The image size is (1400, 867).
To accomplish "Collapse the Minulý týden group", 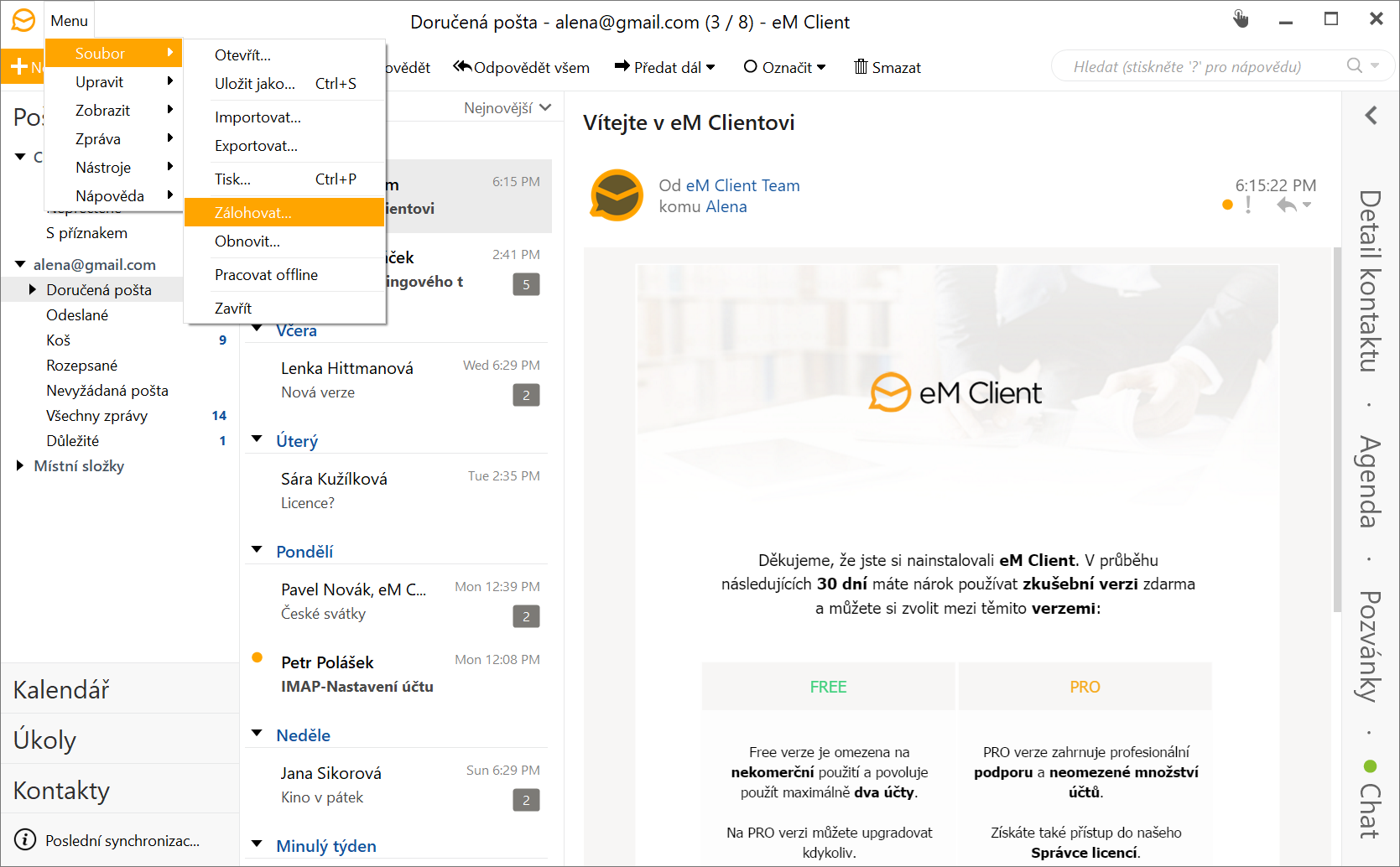I will coord(257,844).
